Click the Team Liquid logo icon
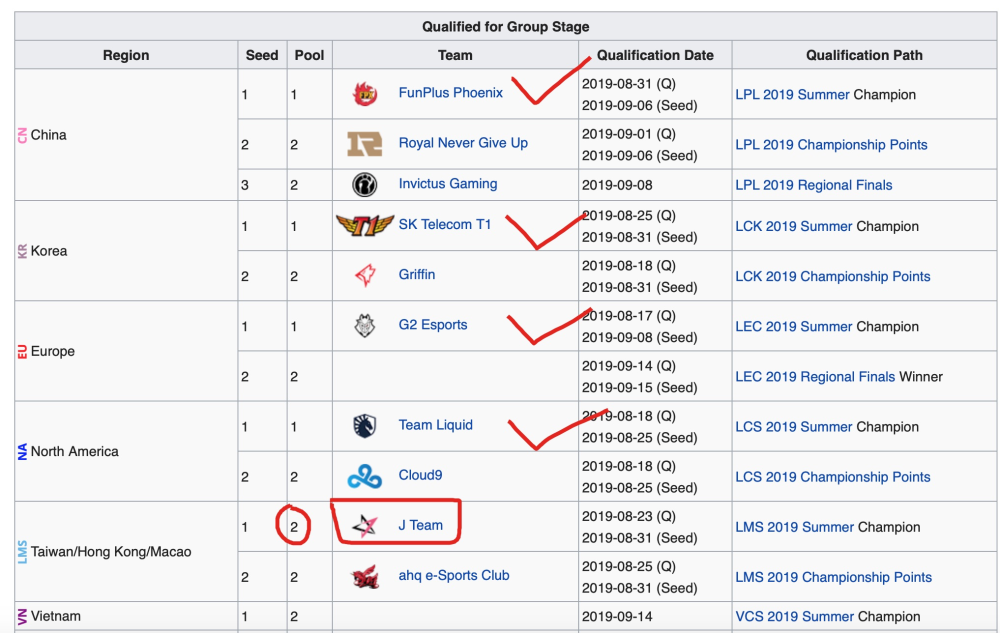 click(365, 426)
